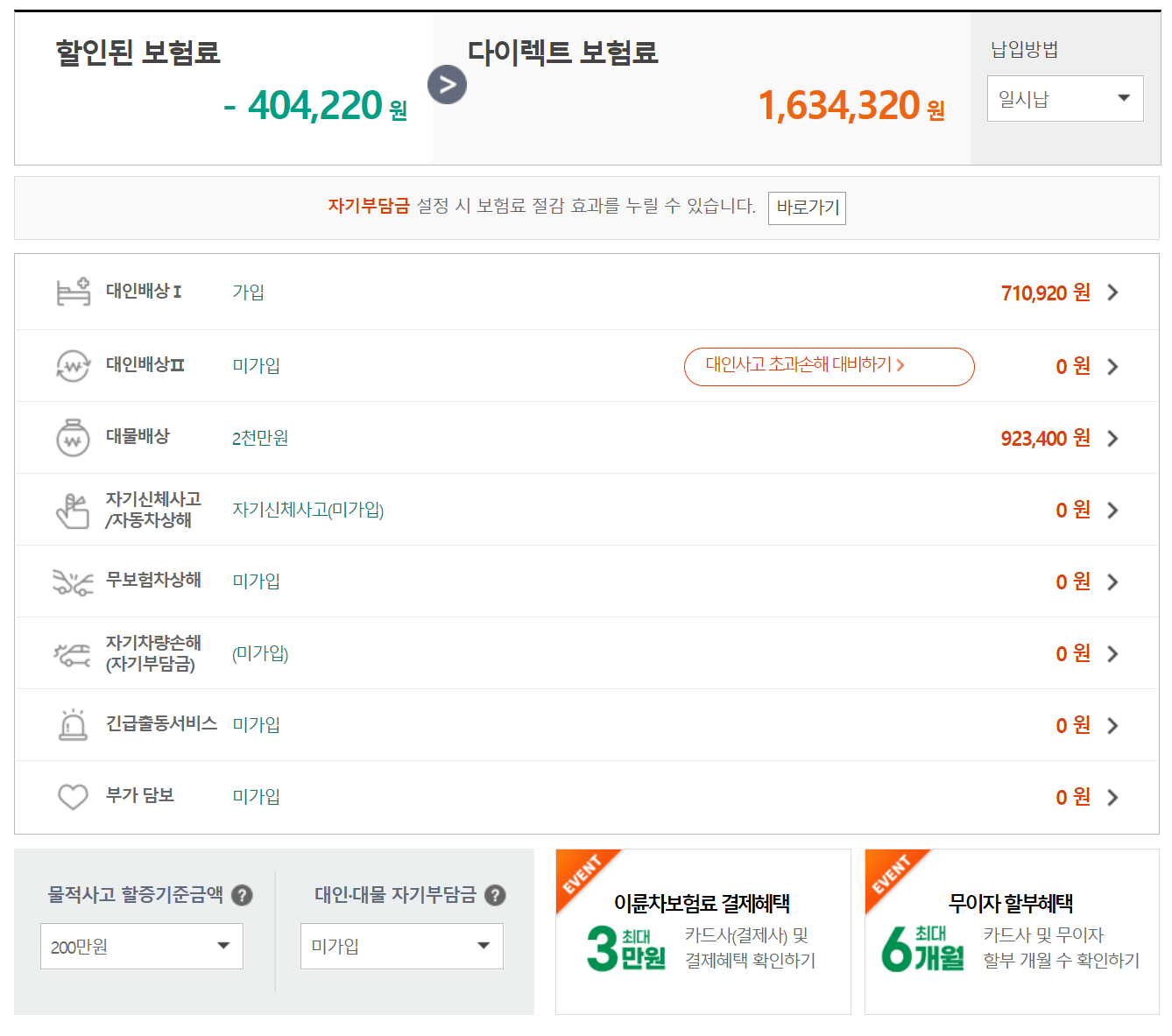Click the 923,400 원 premium amount
Image resolution: width=1172 pixels, height=1036 pixels.
[1046, 438]
